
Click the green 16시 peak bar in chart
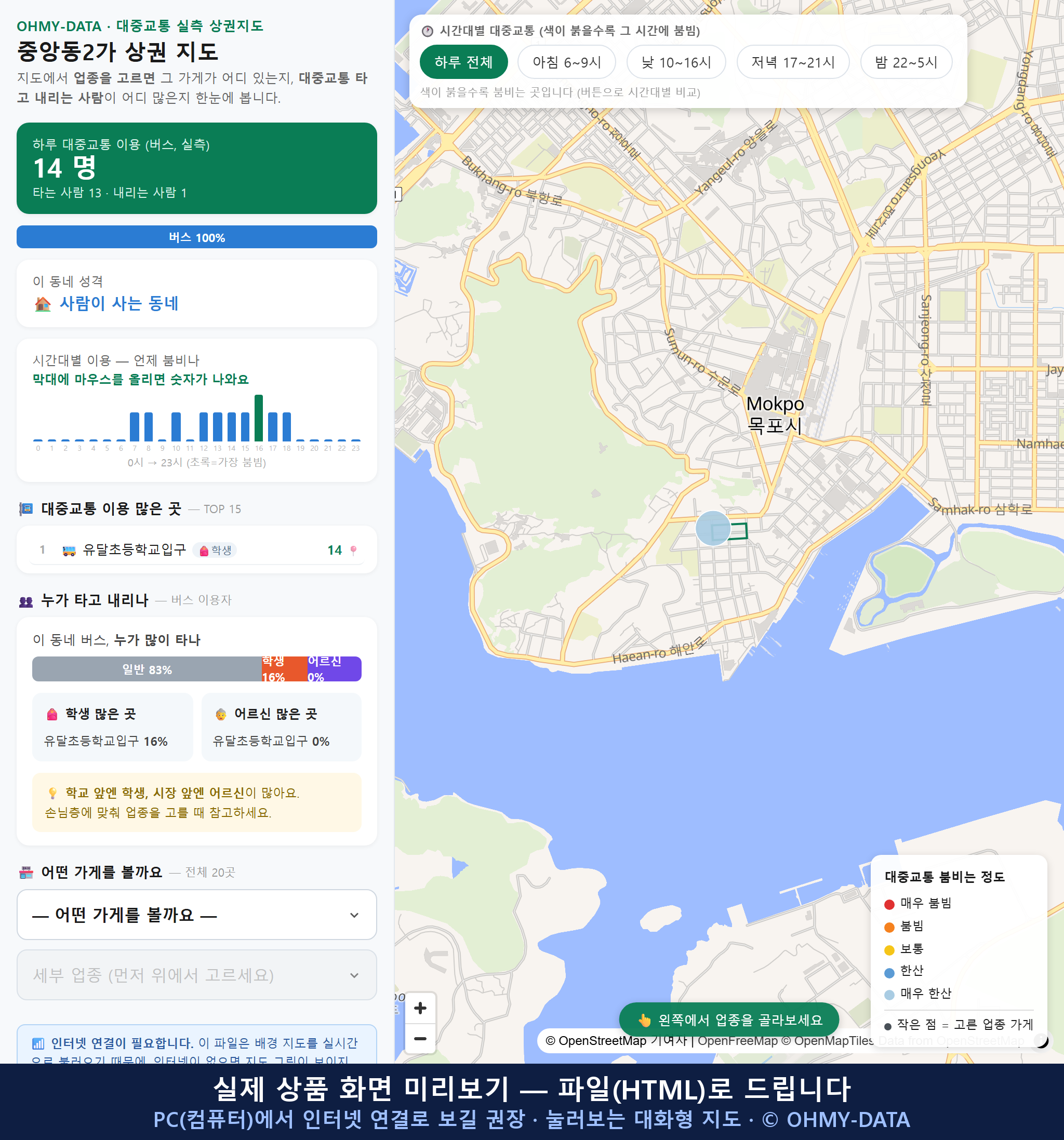[x=259, y=418]
